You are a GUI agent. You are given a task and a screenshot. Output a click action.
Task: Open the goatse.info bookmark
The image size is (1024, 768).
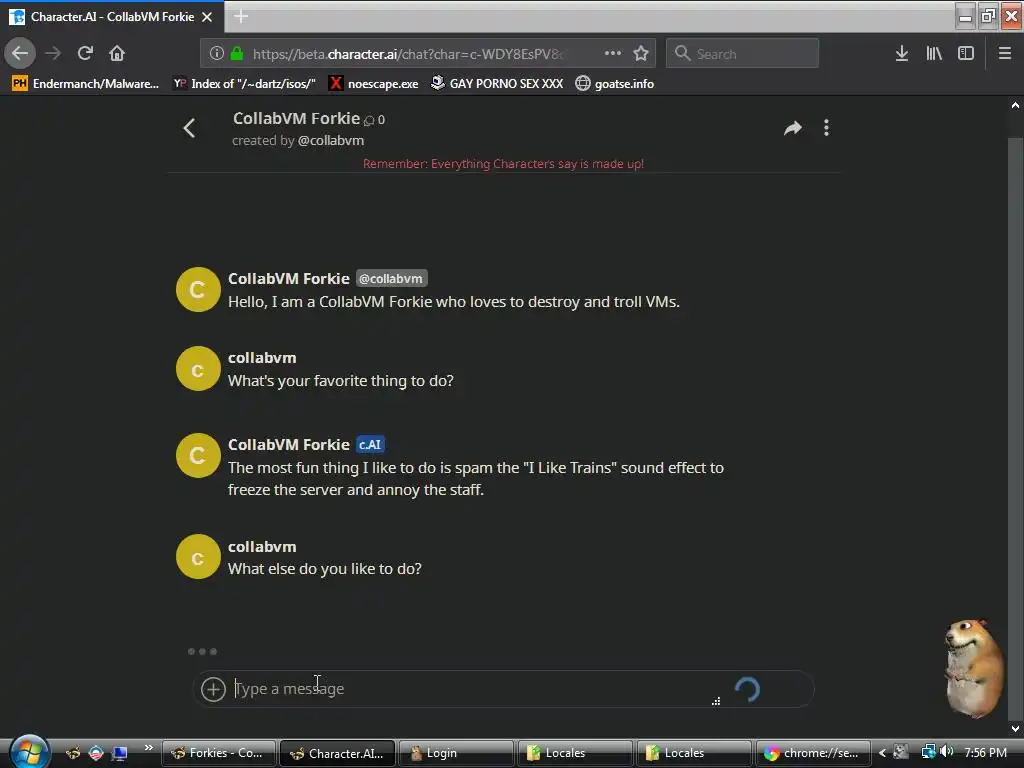[615, 84]
